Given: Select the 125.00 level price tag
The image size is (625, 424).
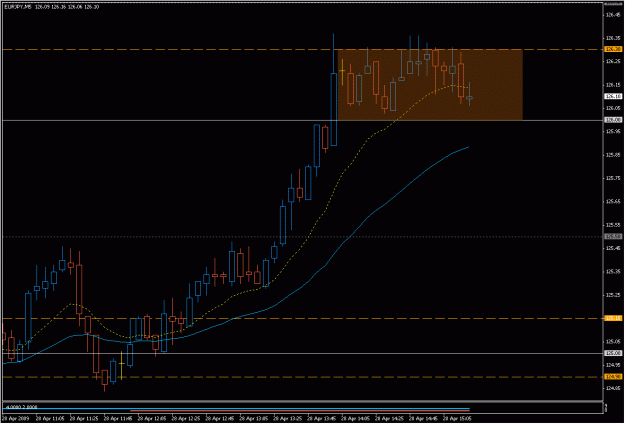Looking at the screenshot, I should pyautogui.click(x=614, y=353).
